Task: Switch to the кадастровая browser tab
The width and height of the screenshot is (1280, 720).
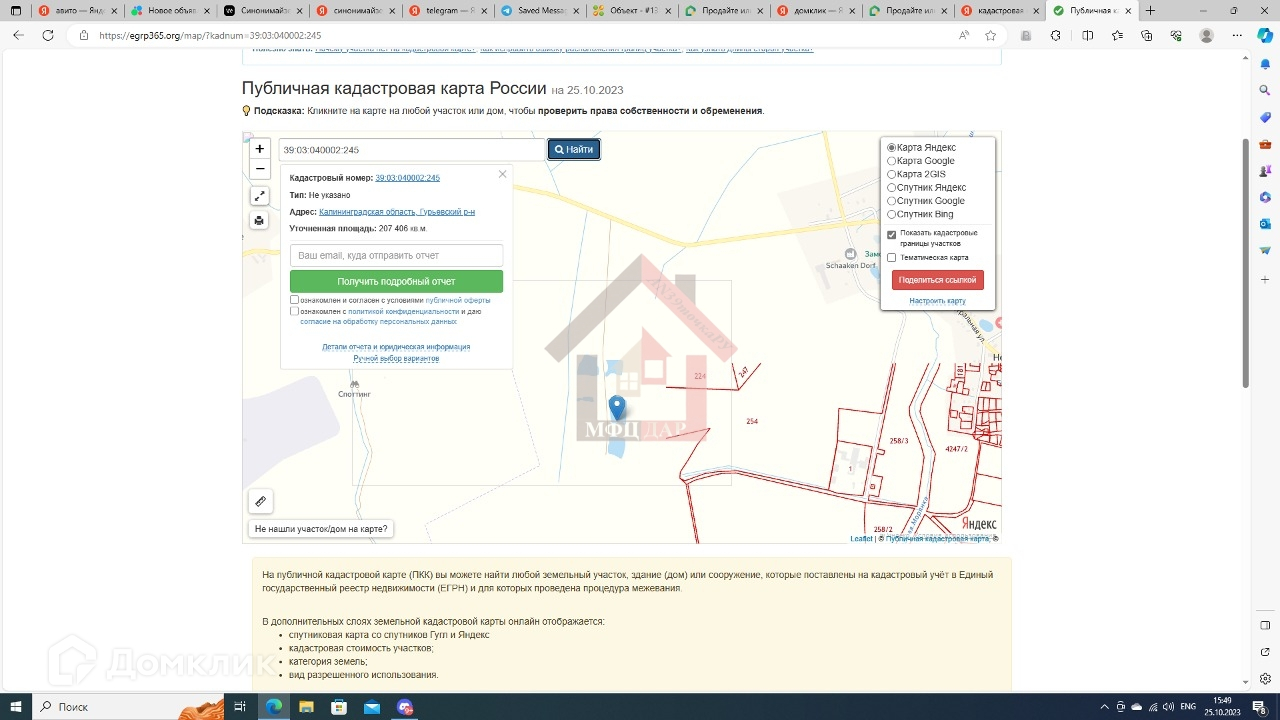Action: pos(1001,10)
